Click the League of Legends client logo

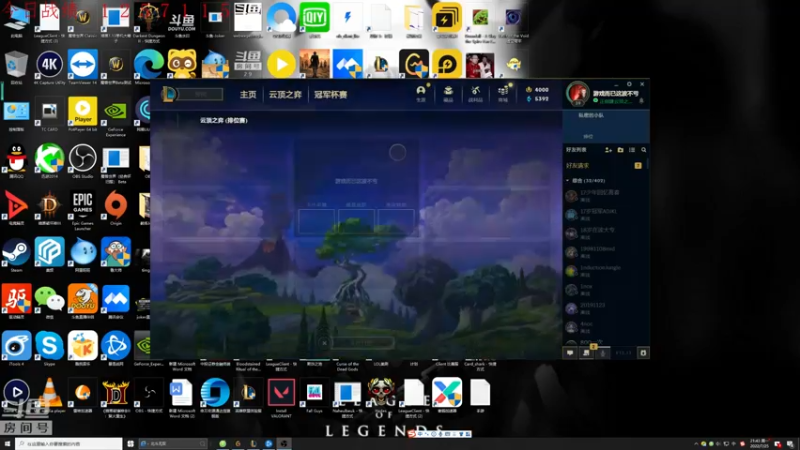click(169, 94)
